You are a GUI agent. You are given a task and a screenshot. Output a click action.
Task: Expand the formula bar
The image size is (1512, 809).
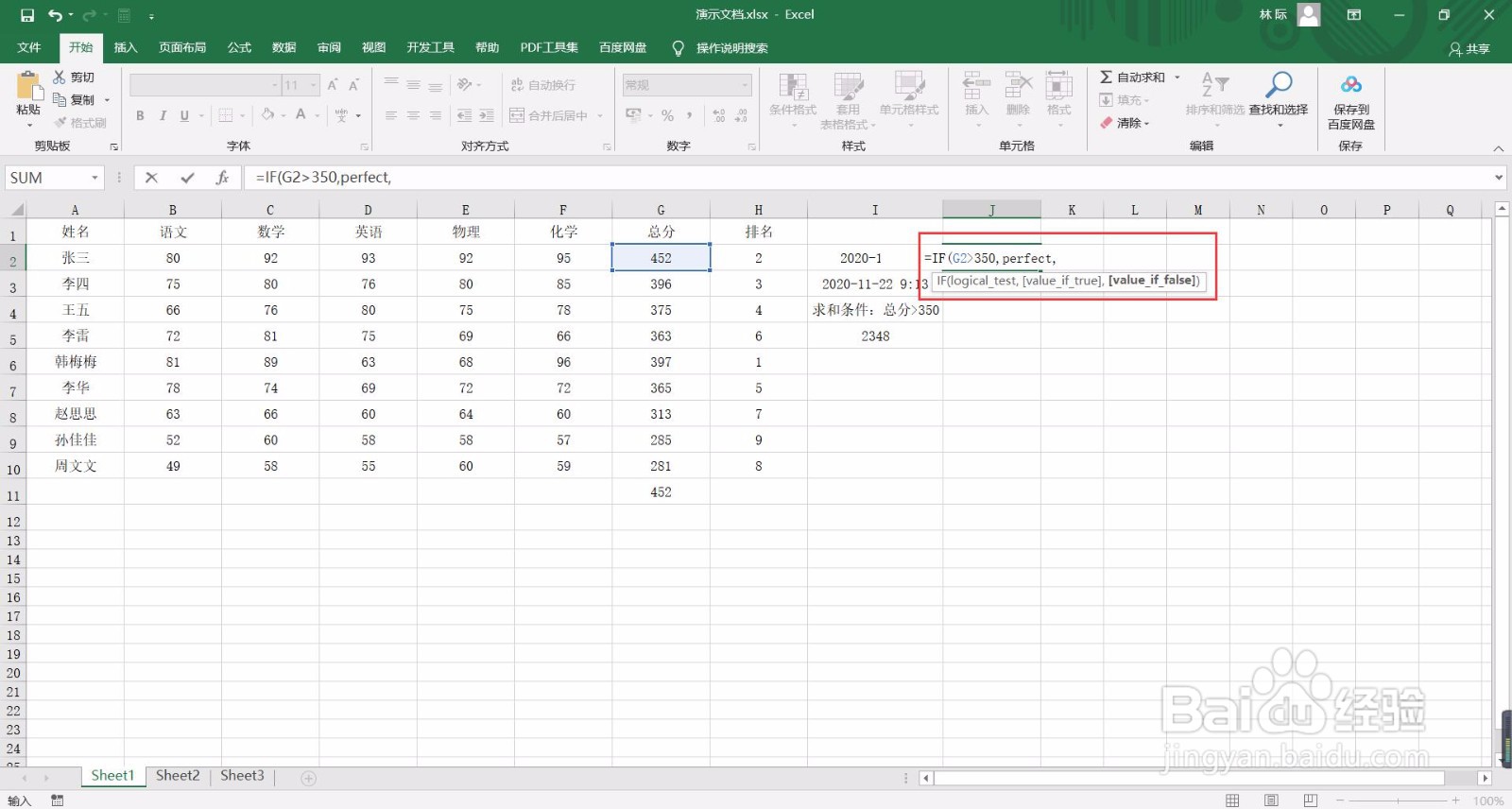pyautogui.click(x=1499, y=178)
